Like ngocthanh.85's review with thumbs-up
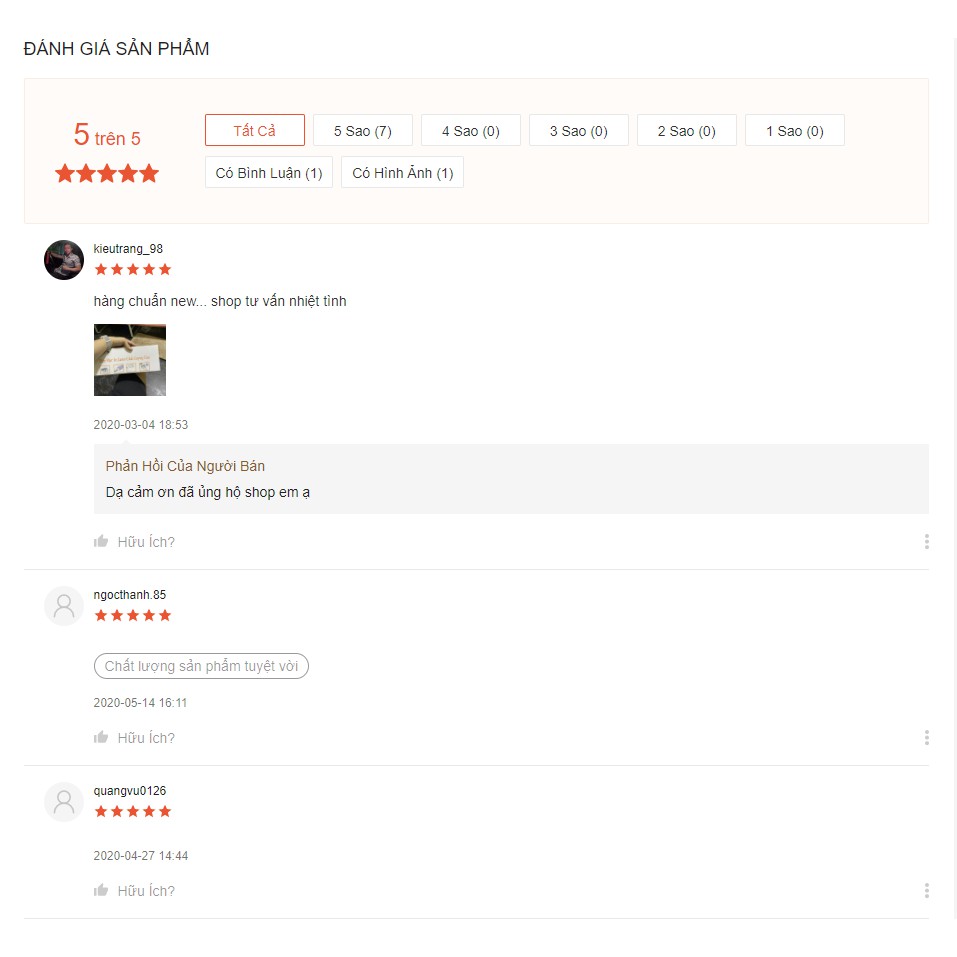The image size is (957, 957). pyautogui.click(x=101, y=738)
